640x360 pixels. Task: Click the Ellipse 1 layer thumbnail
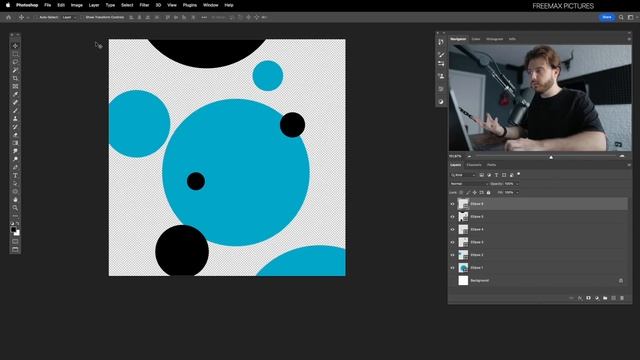tap(463, 268)
